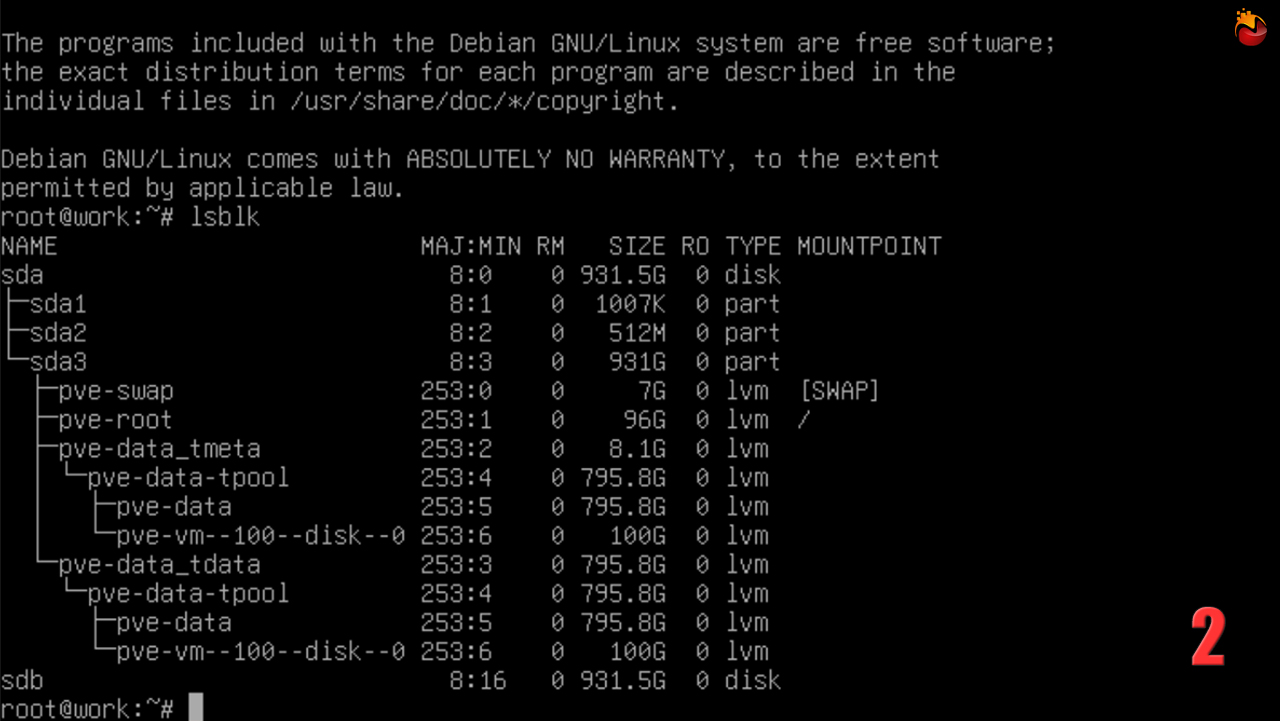Click the / mountpoint of pve-root
The width and height of the screenshot is (1280, 721).
[804, 420]
